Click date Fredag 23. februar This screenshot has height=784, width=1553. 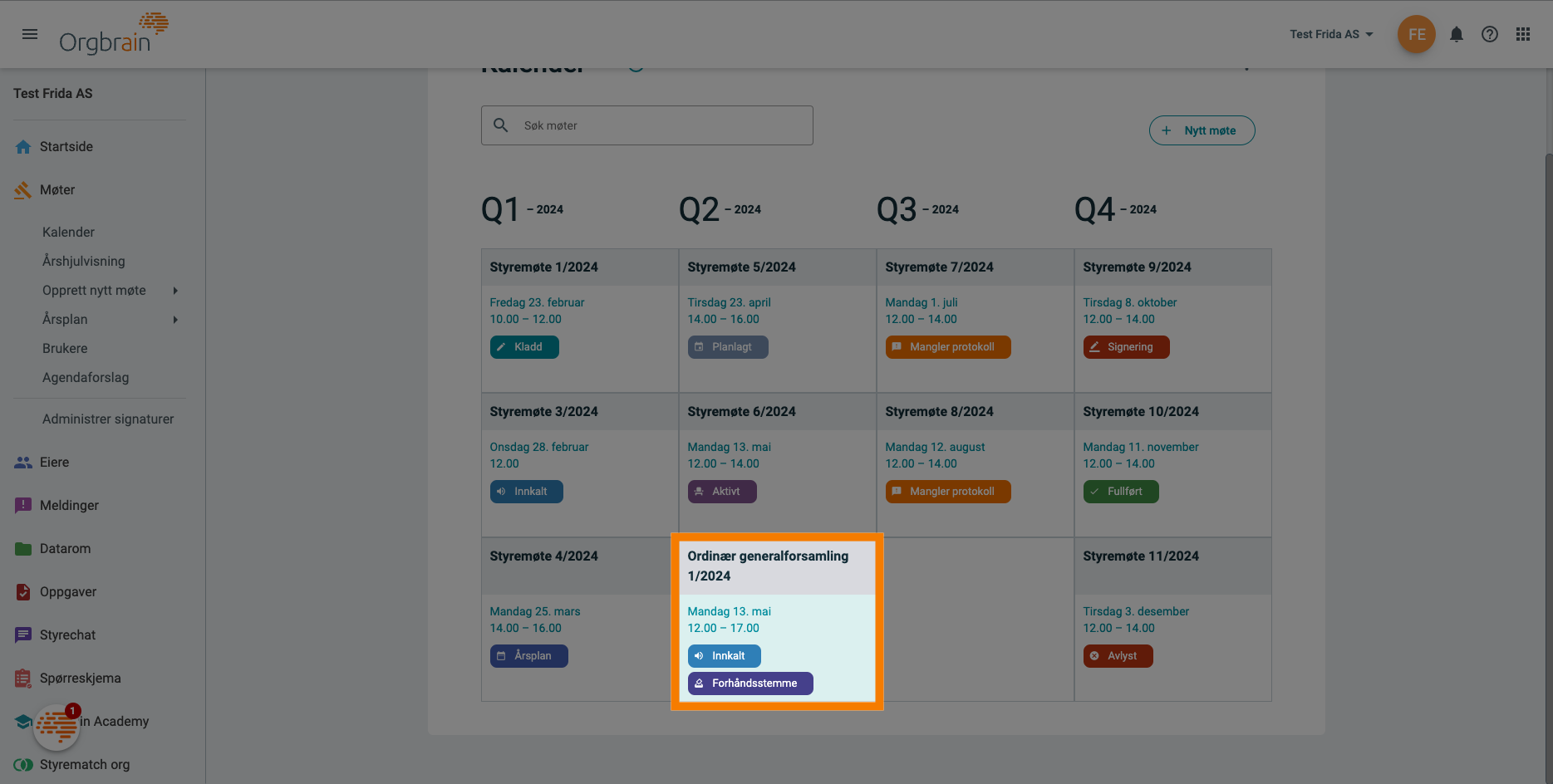point(538,303)
